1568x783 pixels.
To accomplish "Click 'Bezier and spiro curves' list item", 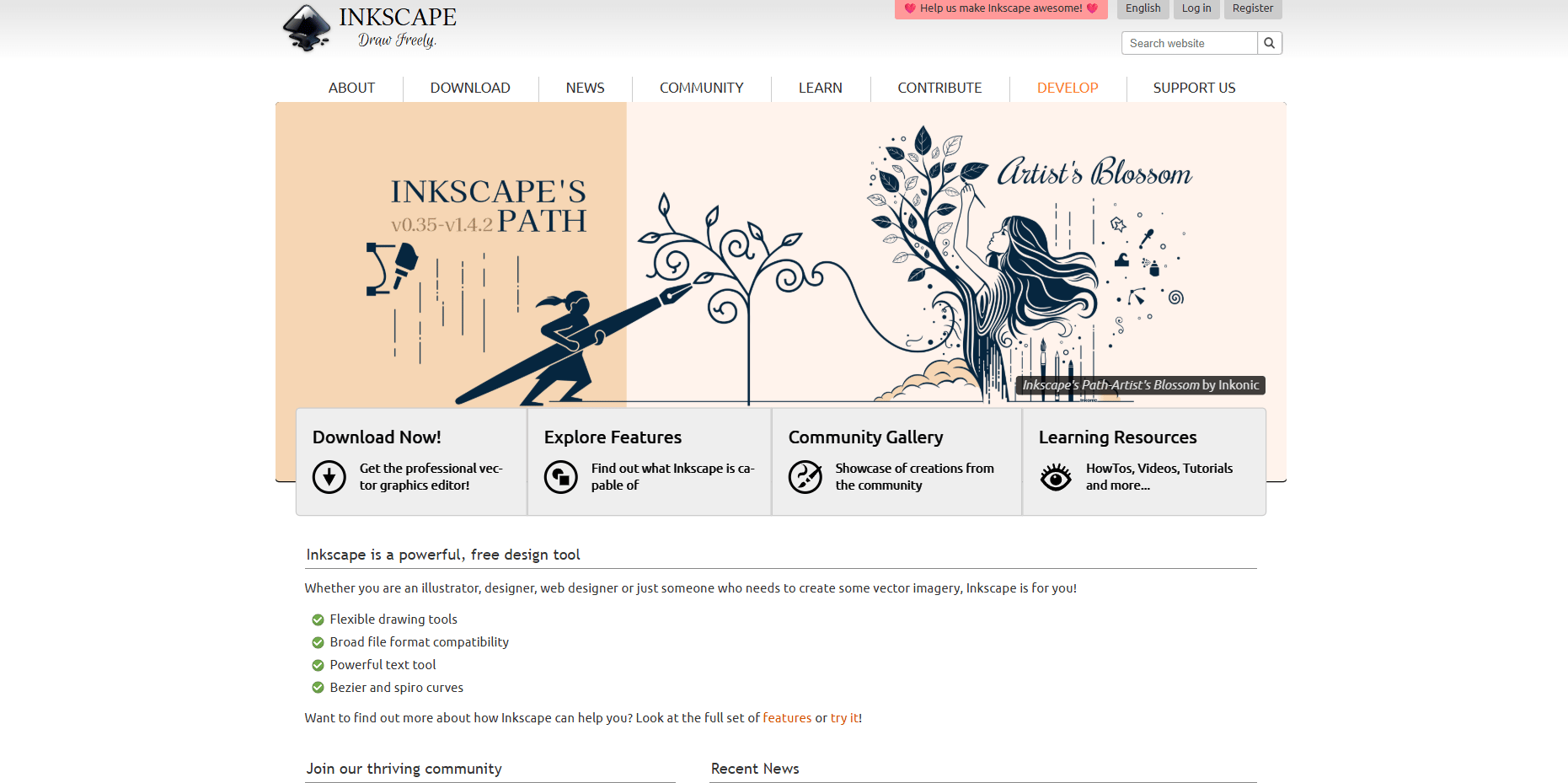I will point(397,688).
